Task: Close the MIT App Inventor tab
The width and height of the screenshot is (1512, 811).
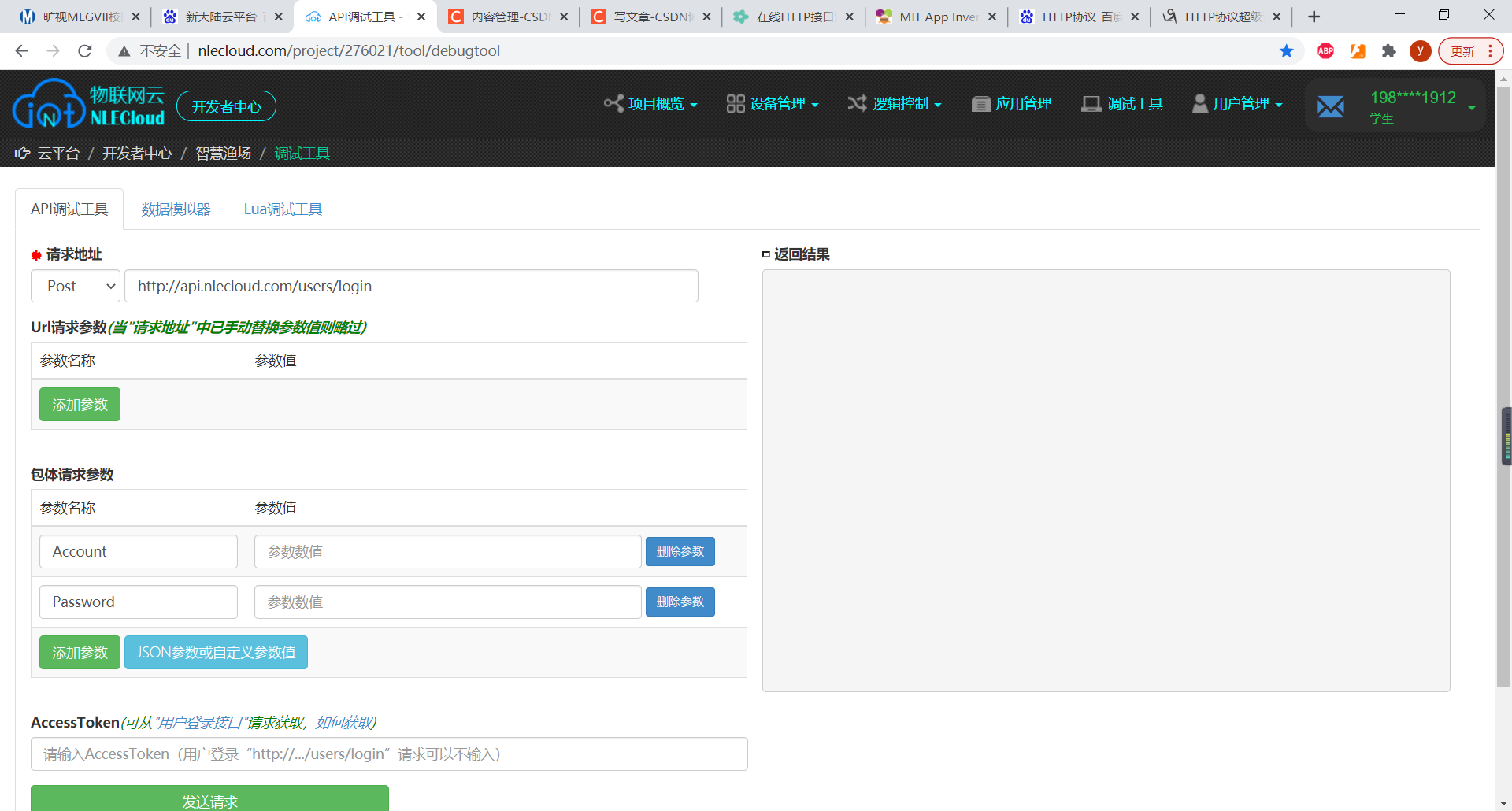Action: (992, 17)
